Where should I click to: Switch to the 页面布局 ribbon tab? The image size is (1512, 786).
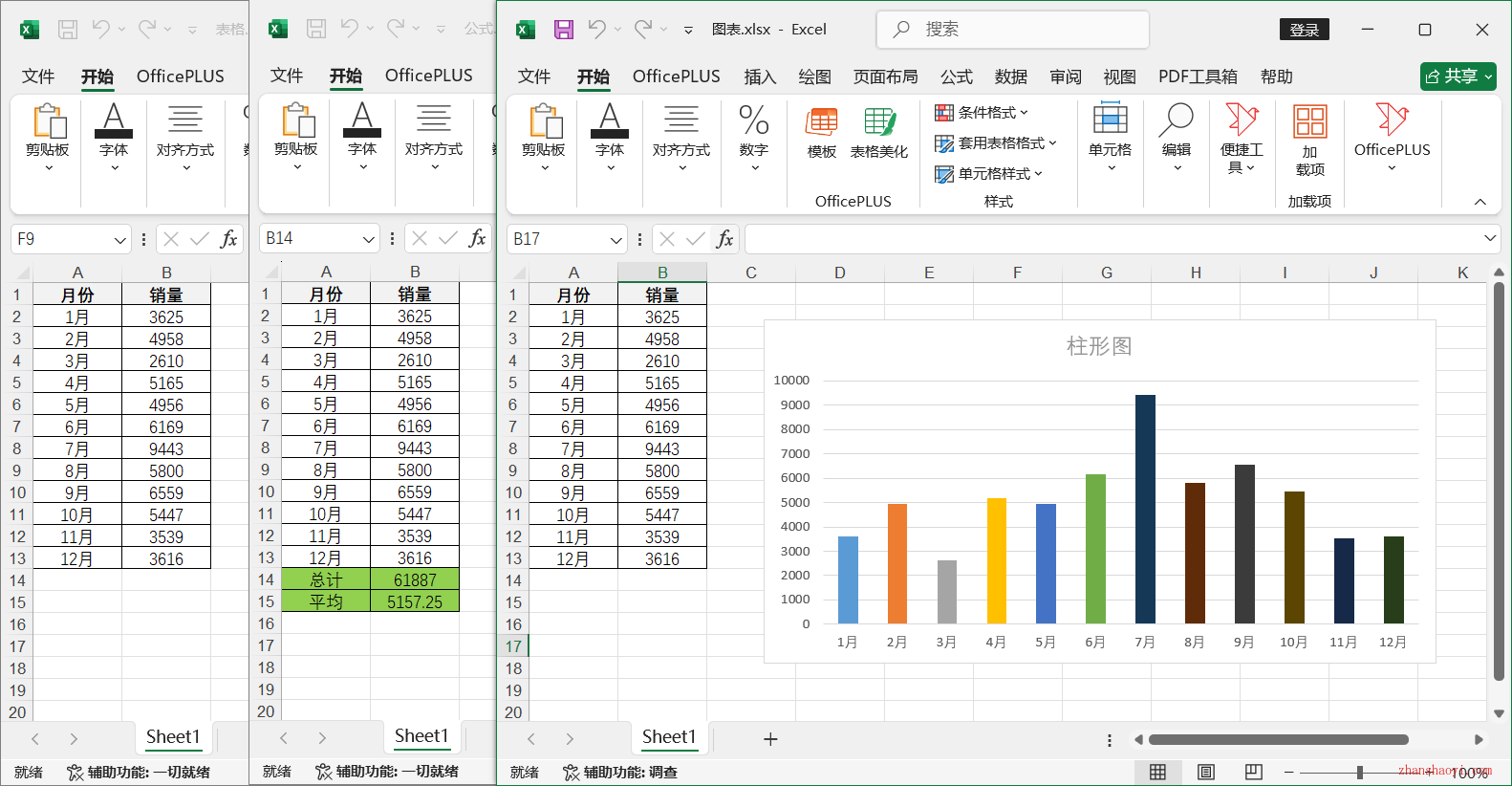point(886,76)
